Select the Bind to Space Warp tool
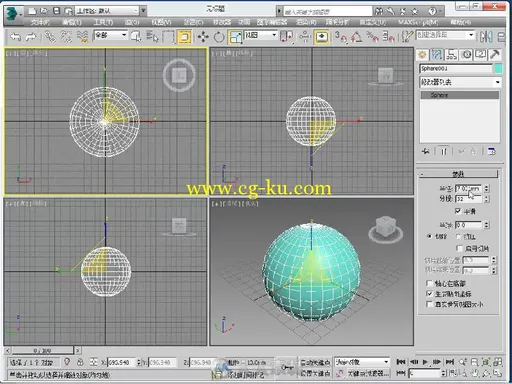The image size is (512, 384). tap(82, 37)
